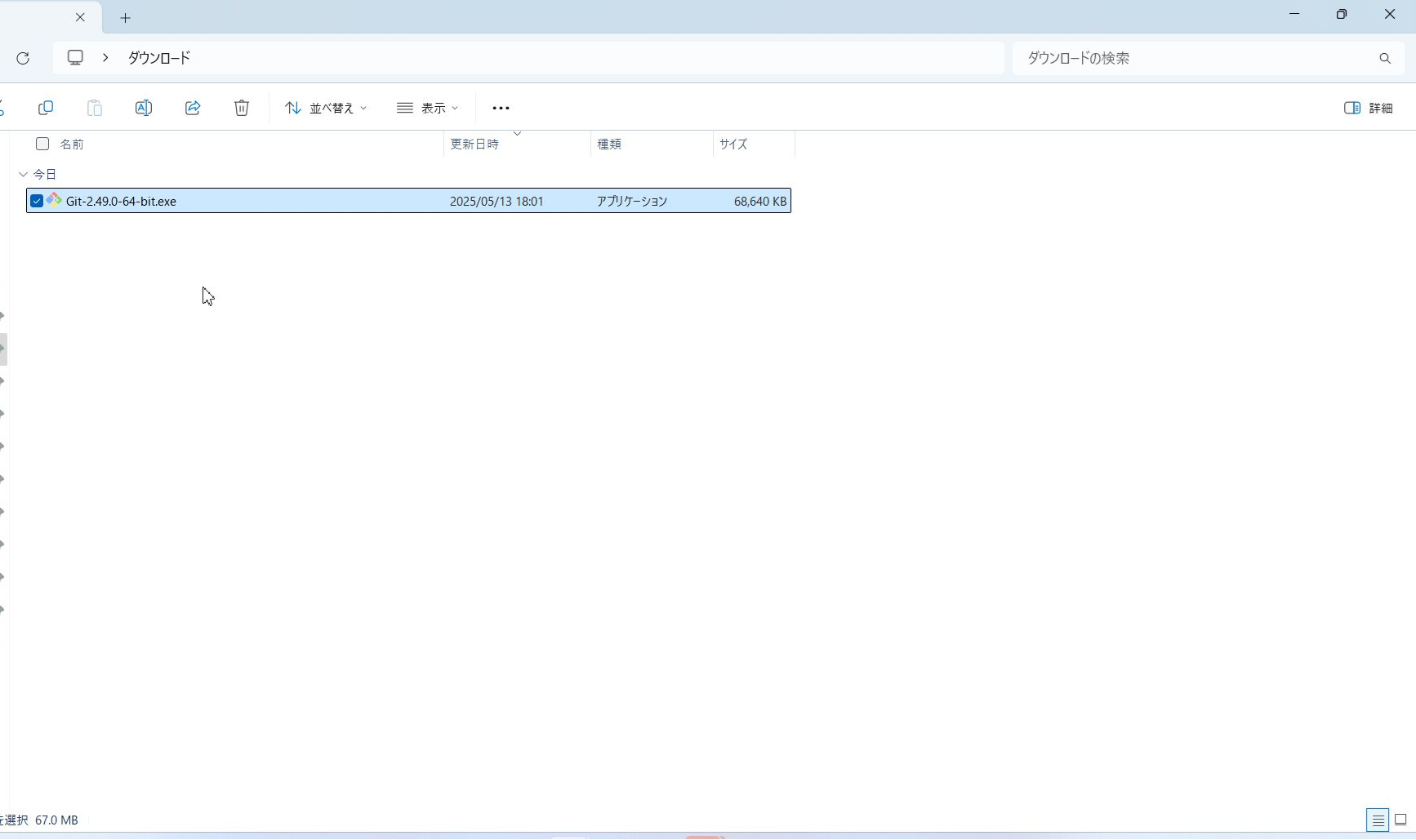The image size is (1416, 840).
Task: Switch to details list view icon
Action: (1378, 820)
